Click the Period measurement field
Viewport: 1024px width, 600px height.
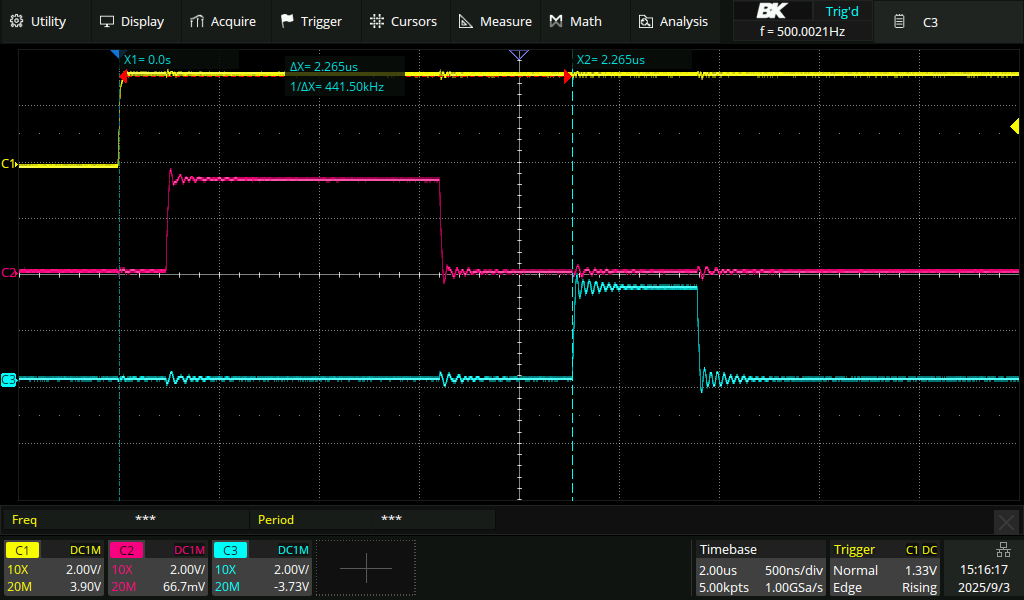tap(373, 520)
